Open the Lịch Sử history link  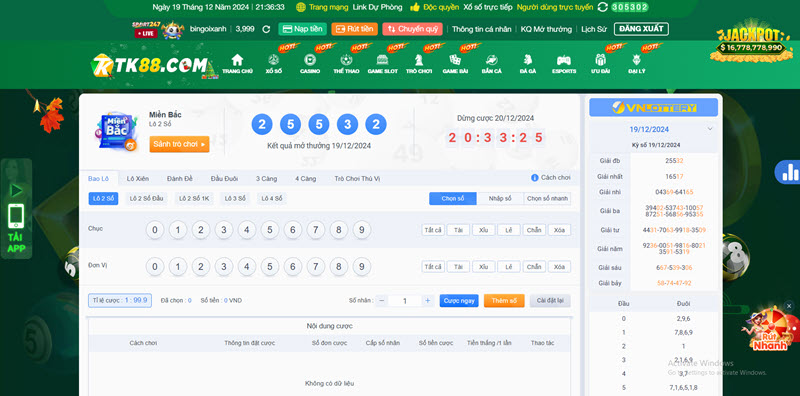(594, 29)
